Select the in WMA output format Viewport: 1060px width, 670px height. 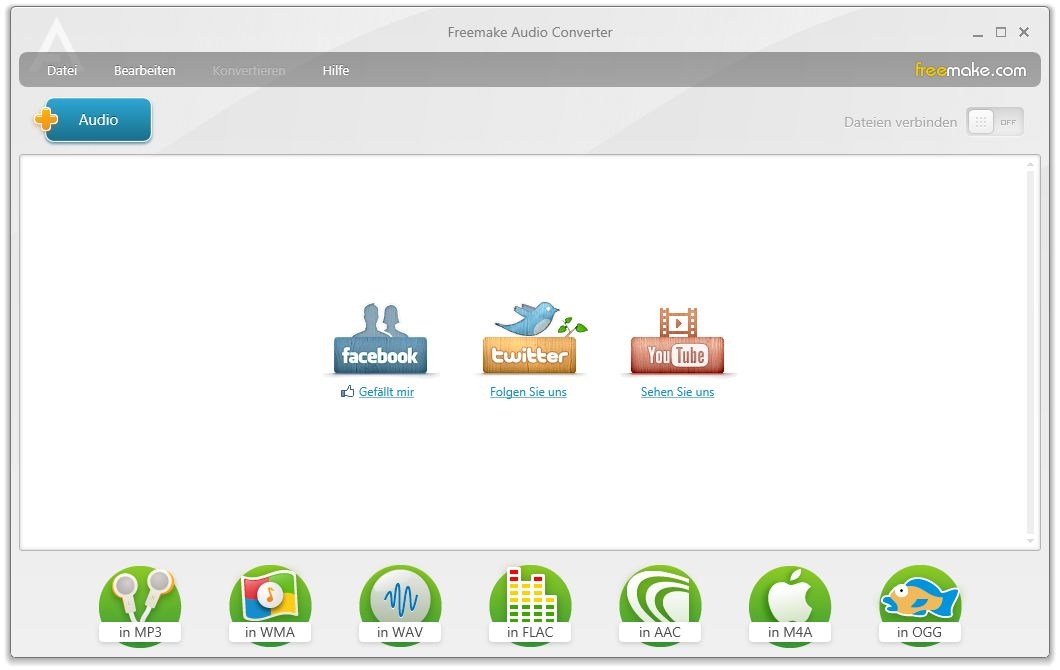[x=270, y=606]
